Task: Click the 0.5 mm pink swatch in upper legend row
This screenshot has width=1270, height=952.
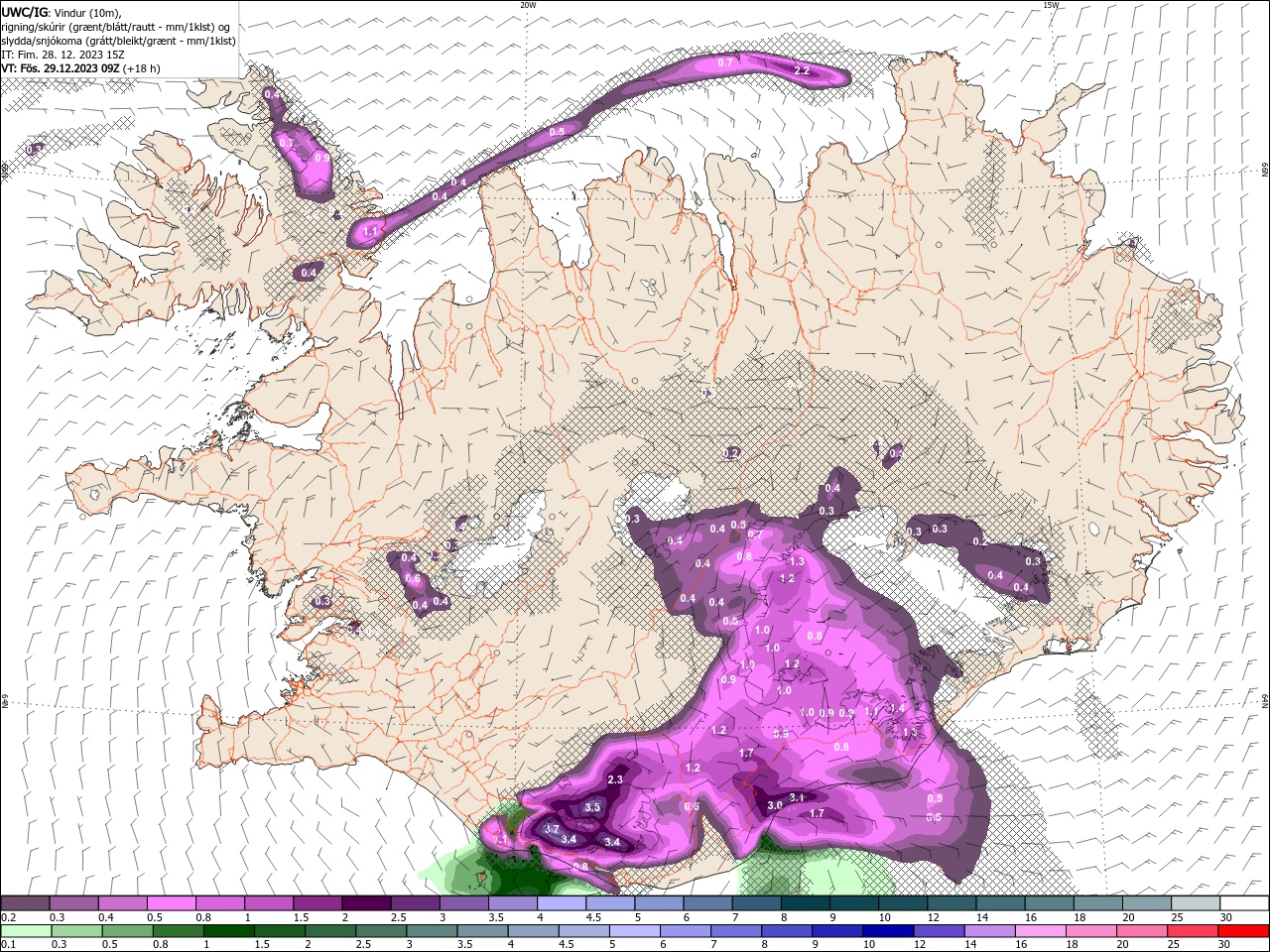Action: [x=172, y=903]
